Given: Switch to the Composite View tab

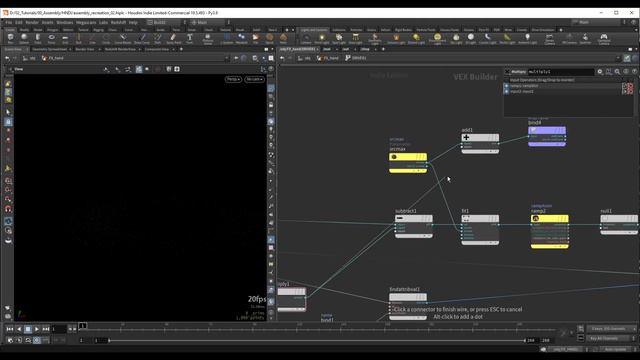Looking at the screenshot, I should point(157,49).
